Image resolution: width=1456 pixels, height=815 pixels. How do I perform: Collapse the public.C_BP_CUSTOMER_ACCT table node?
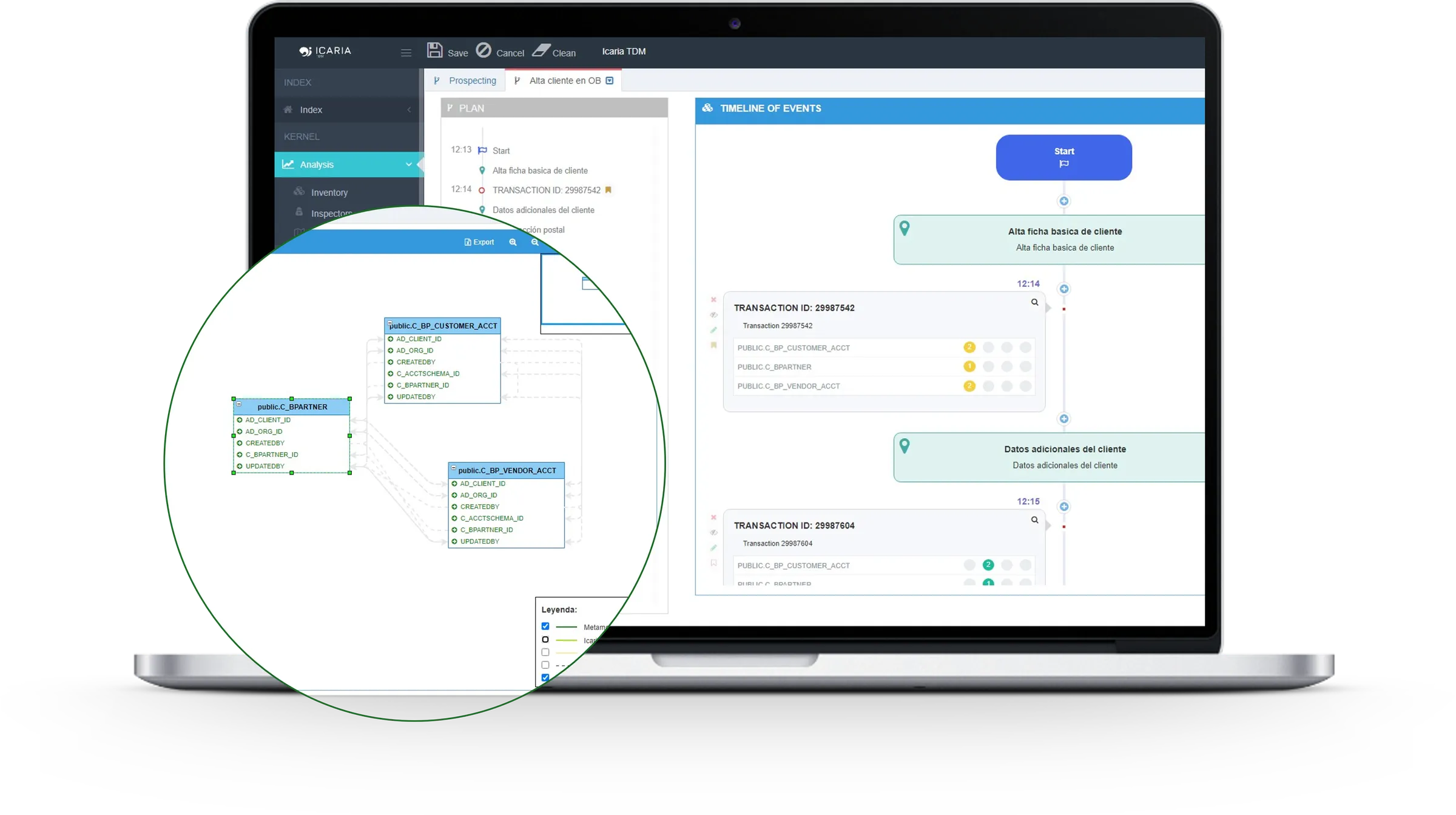click(x=390, y=323)
